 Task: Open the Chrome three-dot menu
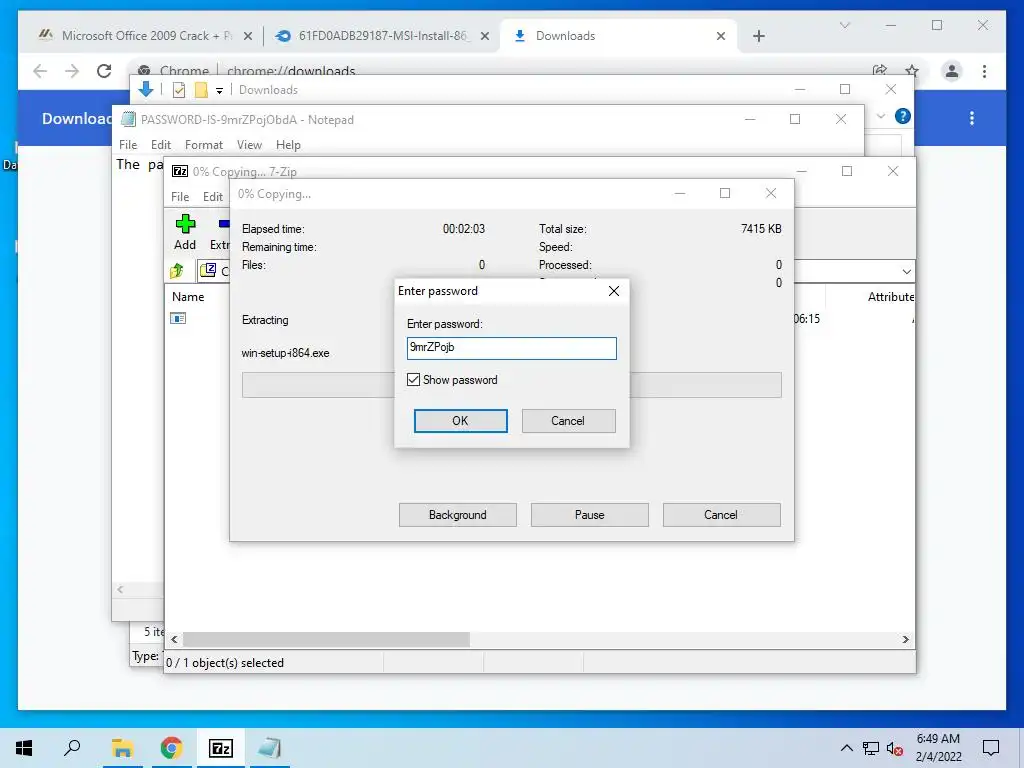click(x=985, y=71)
